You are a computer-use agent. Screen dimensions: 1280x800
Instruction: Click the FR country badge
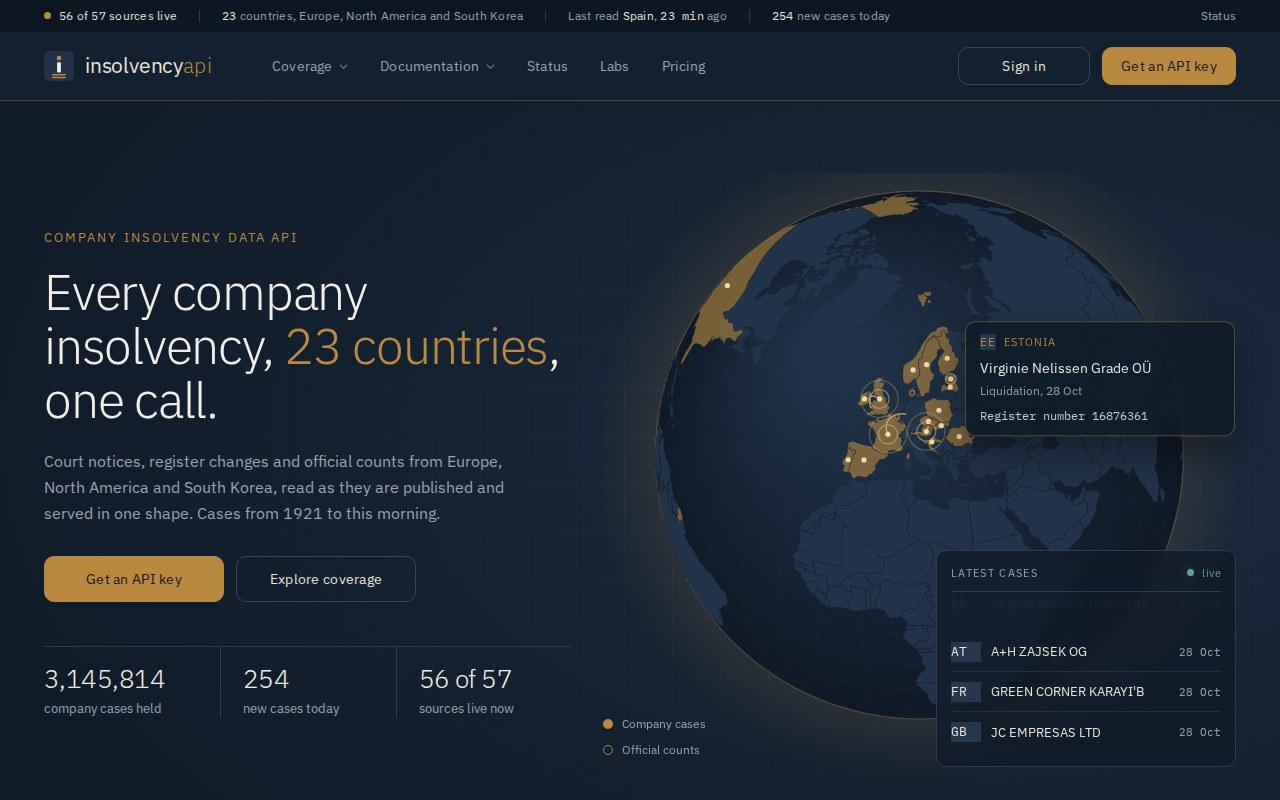coord(966,692)
